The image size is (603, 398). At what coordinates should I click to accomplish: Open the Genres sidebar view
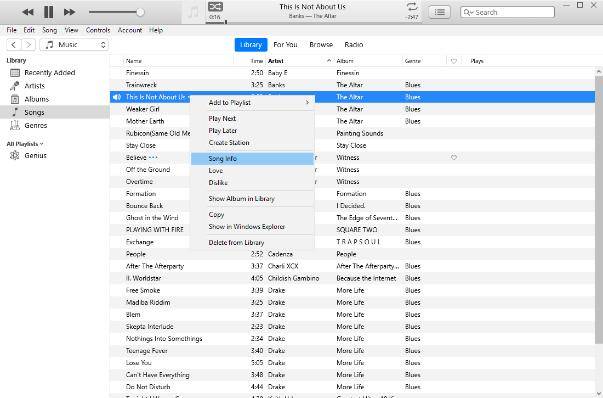tap(35, 125)
